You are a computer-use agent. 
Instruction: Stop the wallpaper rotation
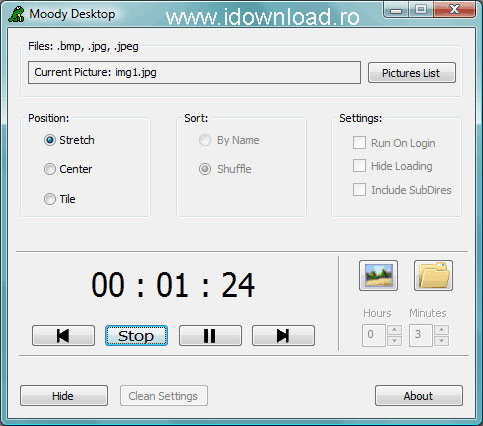[x=136, y=335]
